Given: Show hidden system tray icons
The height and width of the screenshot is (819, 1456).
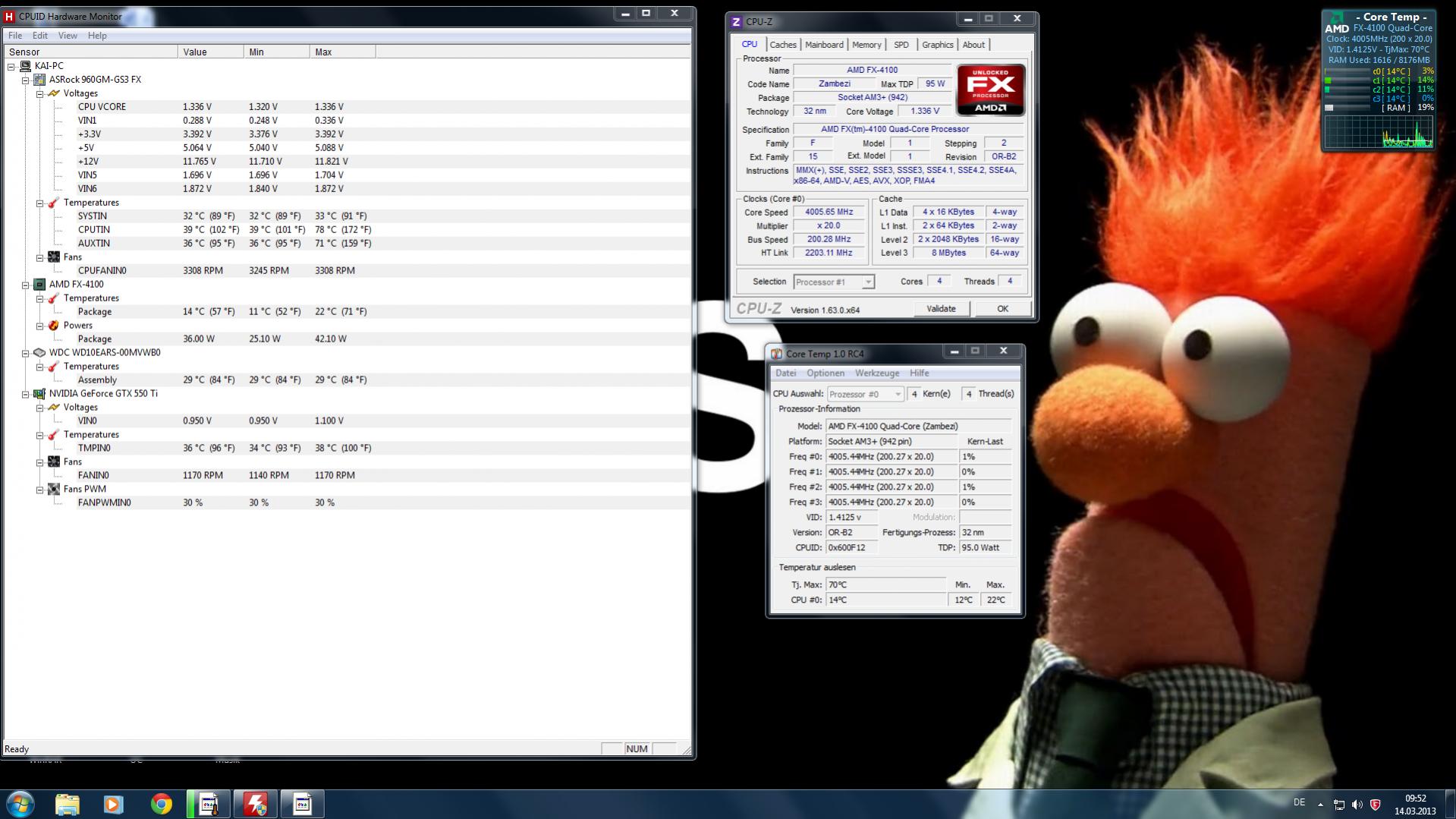Looking at the screenshot, I should (1320, 805).
